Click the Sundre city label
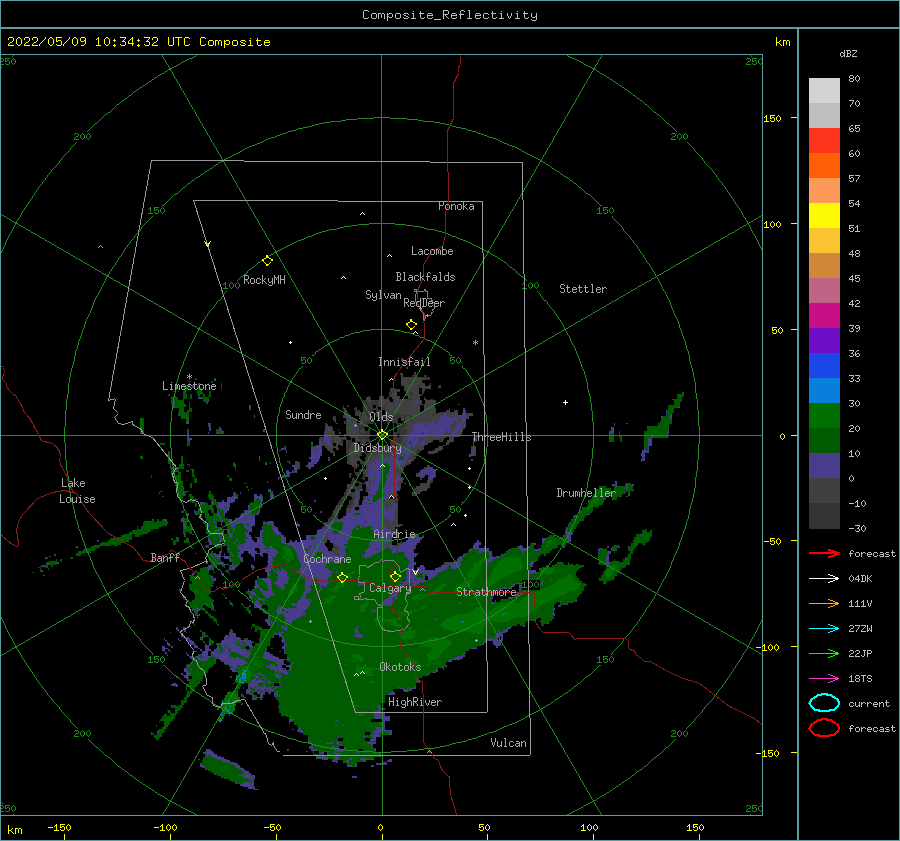 303,414
